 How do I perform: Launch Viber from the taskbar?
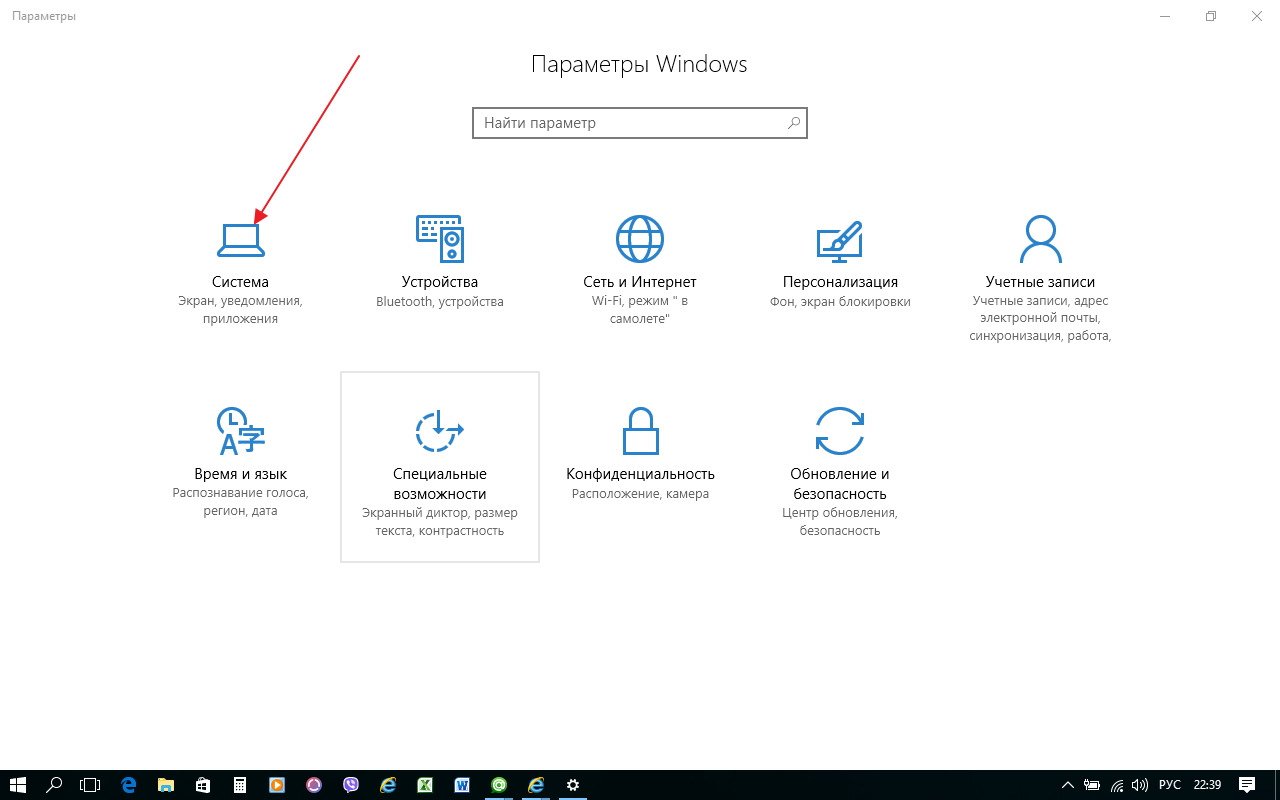click(x=350, y=785)
